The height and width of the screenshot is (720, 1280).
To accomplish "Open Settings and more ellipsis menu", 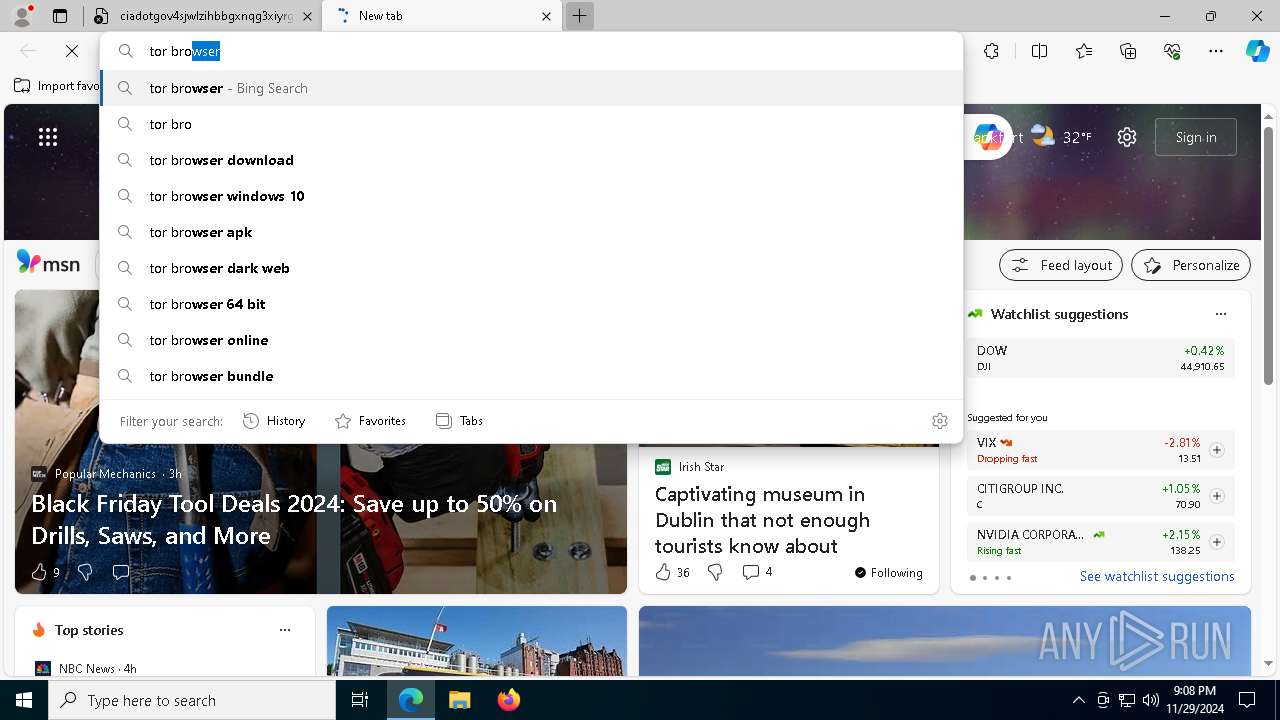I will pos(1216,51).
